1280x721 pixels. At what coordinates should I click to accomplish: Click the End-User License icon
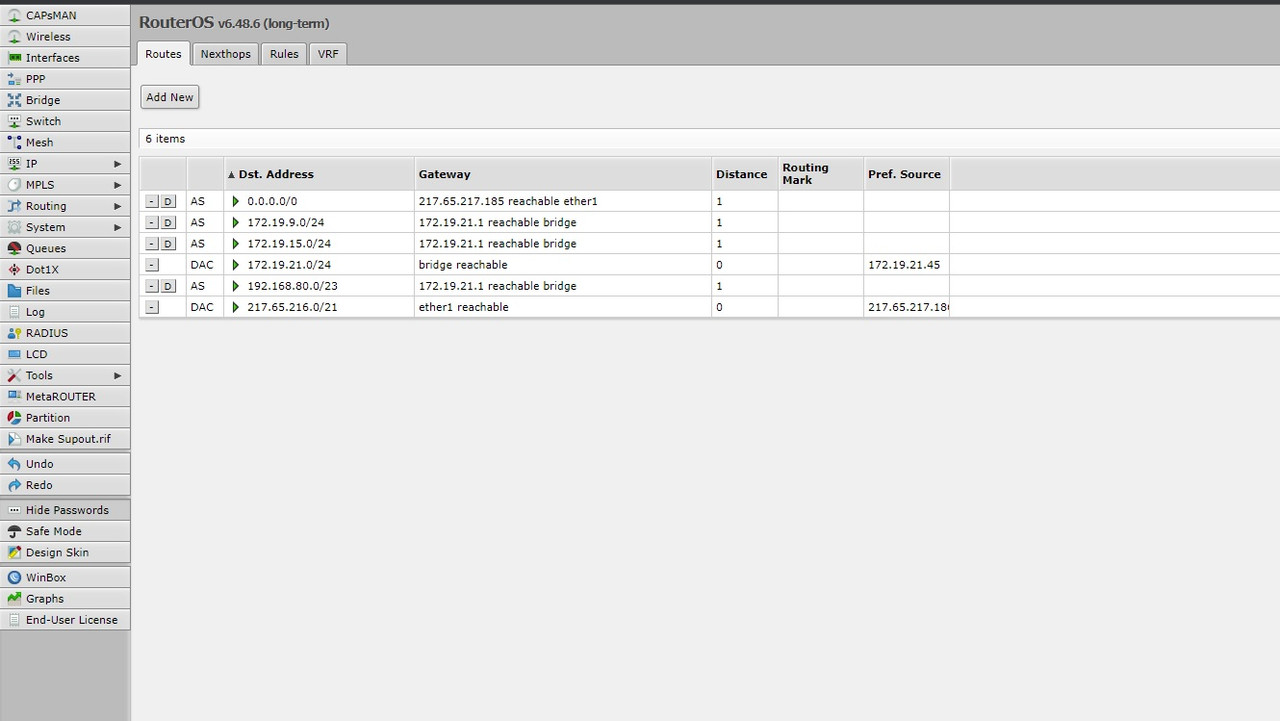pos(14,620)
